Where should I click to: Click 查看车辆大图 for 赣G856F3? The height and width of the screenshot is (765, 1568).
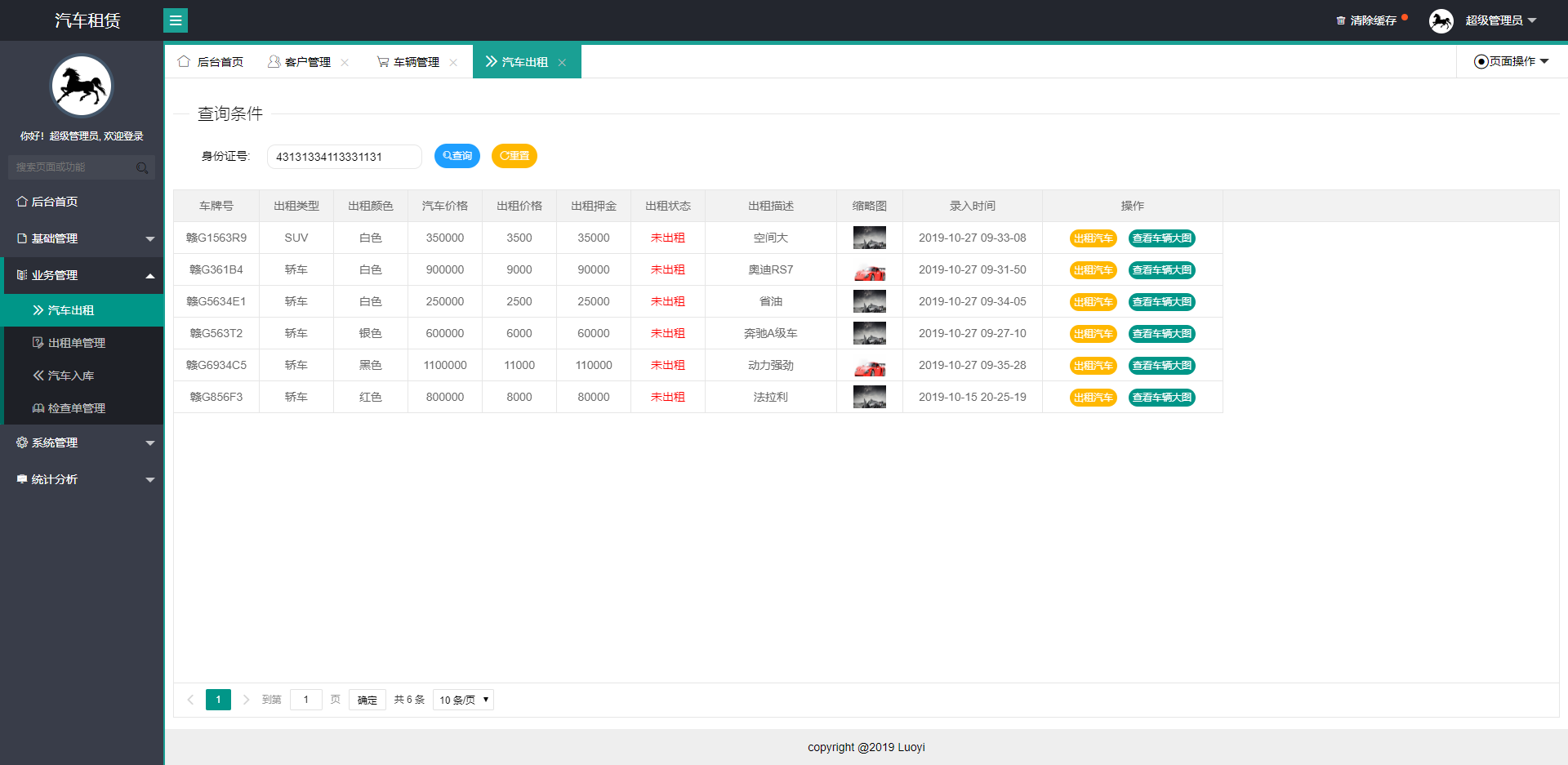[1162, 398]
